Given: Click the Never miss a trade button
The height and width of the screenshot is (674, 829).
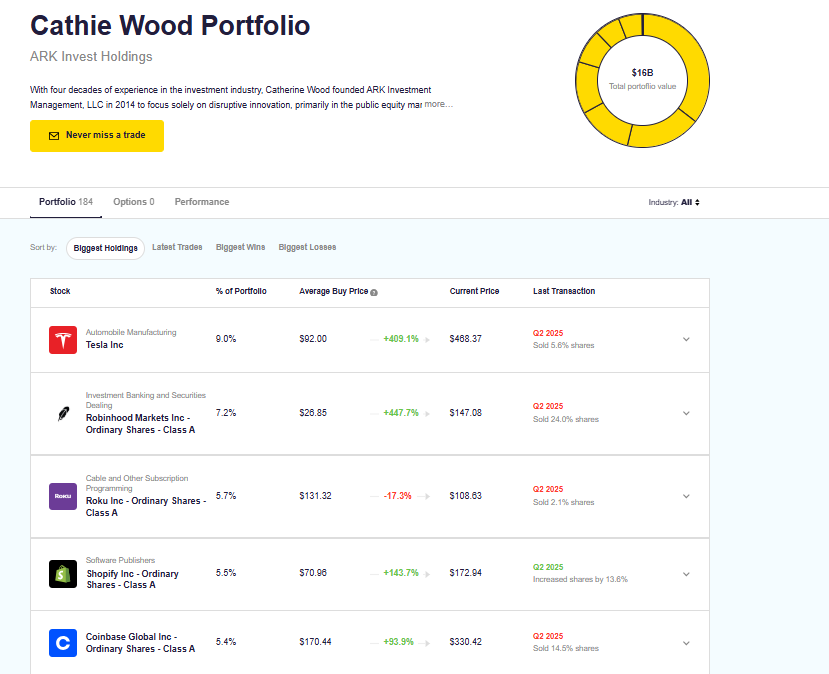Looking at the screenshot, I should (97, 136).
